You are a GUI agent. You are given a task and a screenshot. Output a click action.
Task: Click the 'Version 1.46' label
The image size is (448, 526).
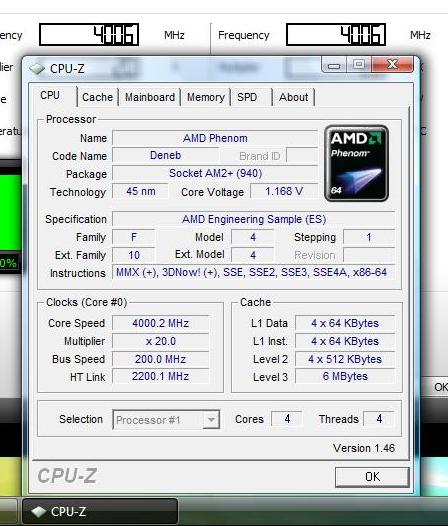point(364,448)
